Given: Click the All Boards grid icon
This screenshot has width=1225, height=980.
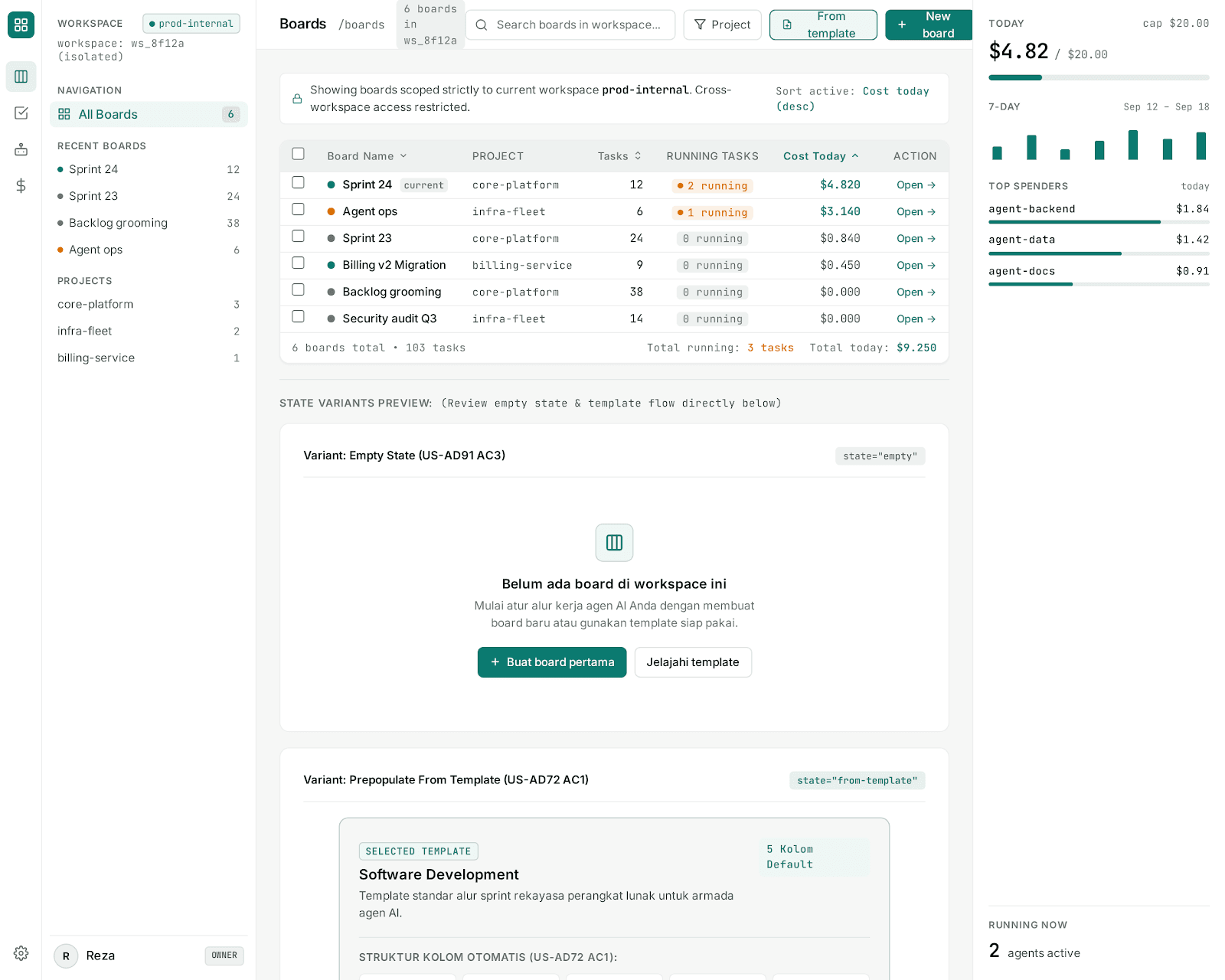Looking at the screenshot, I should (64, 114).
